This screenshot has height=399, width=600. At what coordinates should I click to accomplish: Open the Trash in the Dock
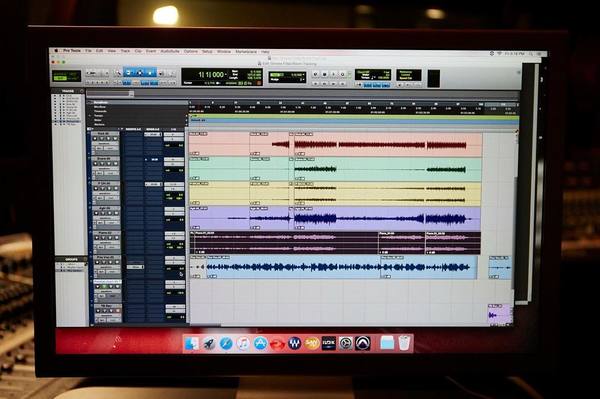click(404, 343)
